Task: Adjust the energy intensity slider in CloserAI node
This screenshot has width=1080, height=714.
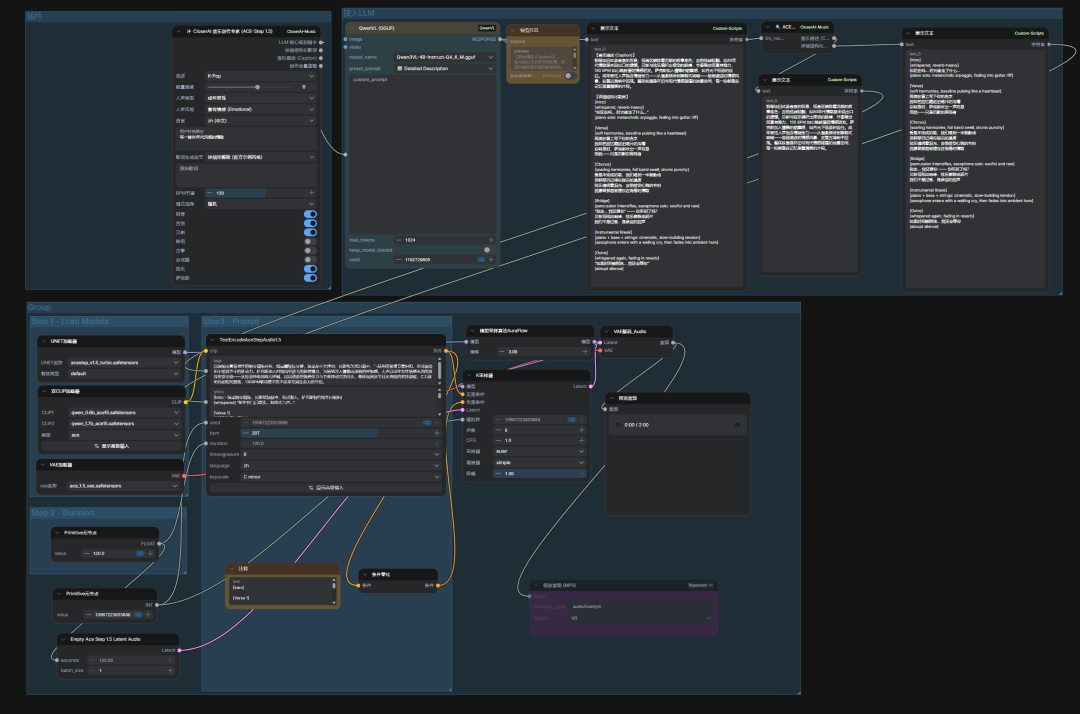Action: click(x=258, y=87)
